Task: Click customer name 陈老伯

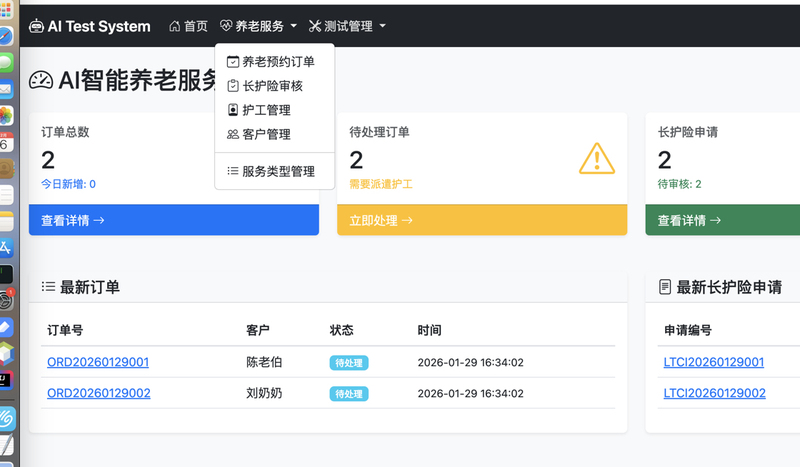Action: pyautogui.click(x=264, y=362)
